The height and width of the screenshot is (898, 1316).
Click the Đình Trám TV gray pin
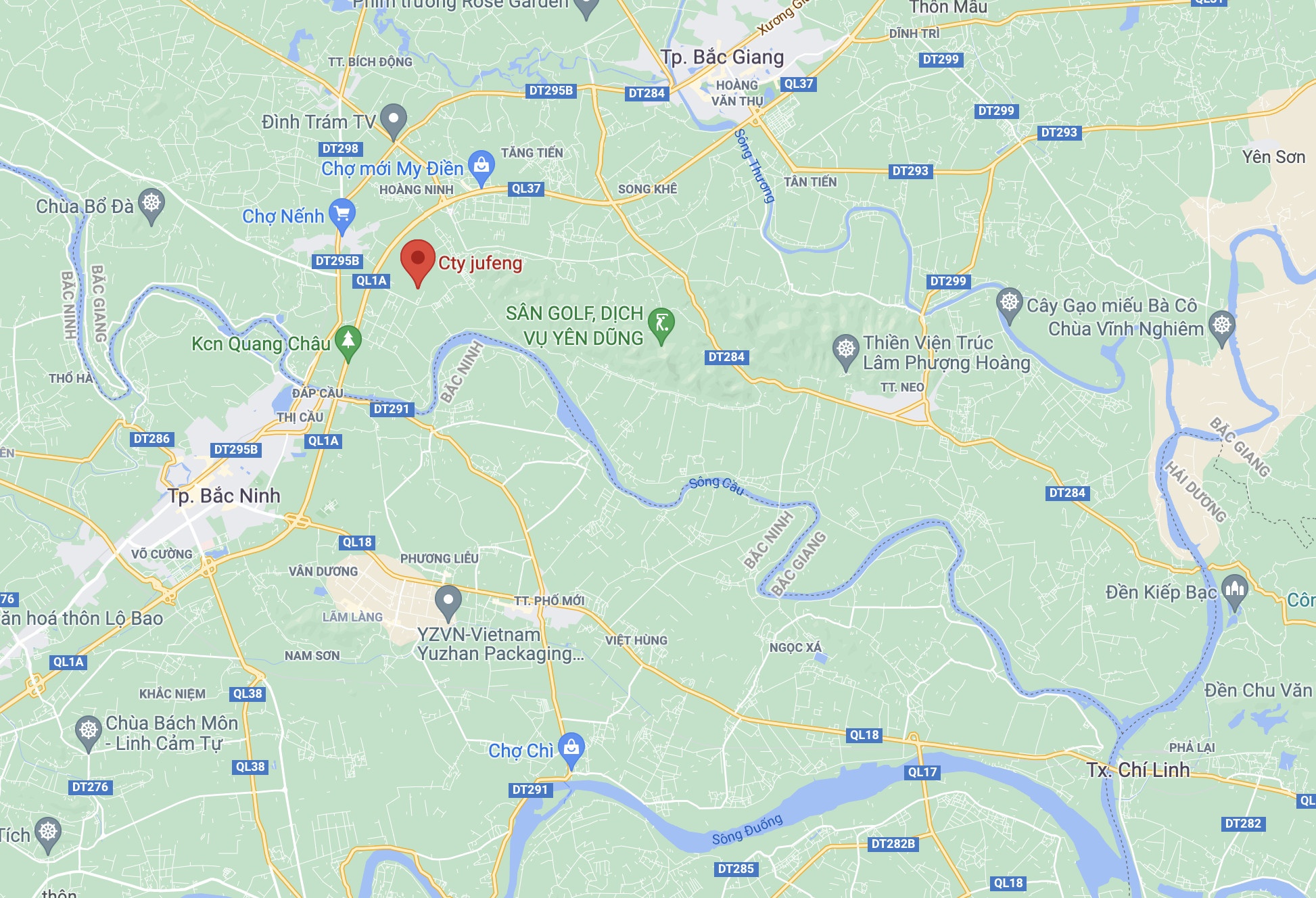394,121
